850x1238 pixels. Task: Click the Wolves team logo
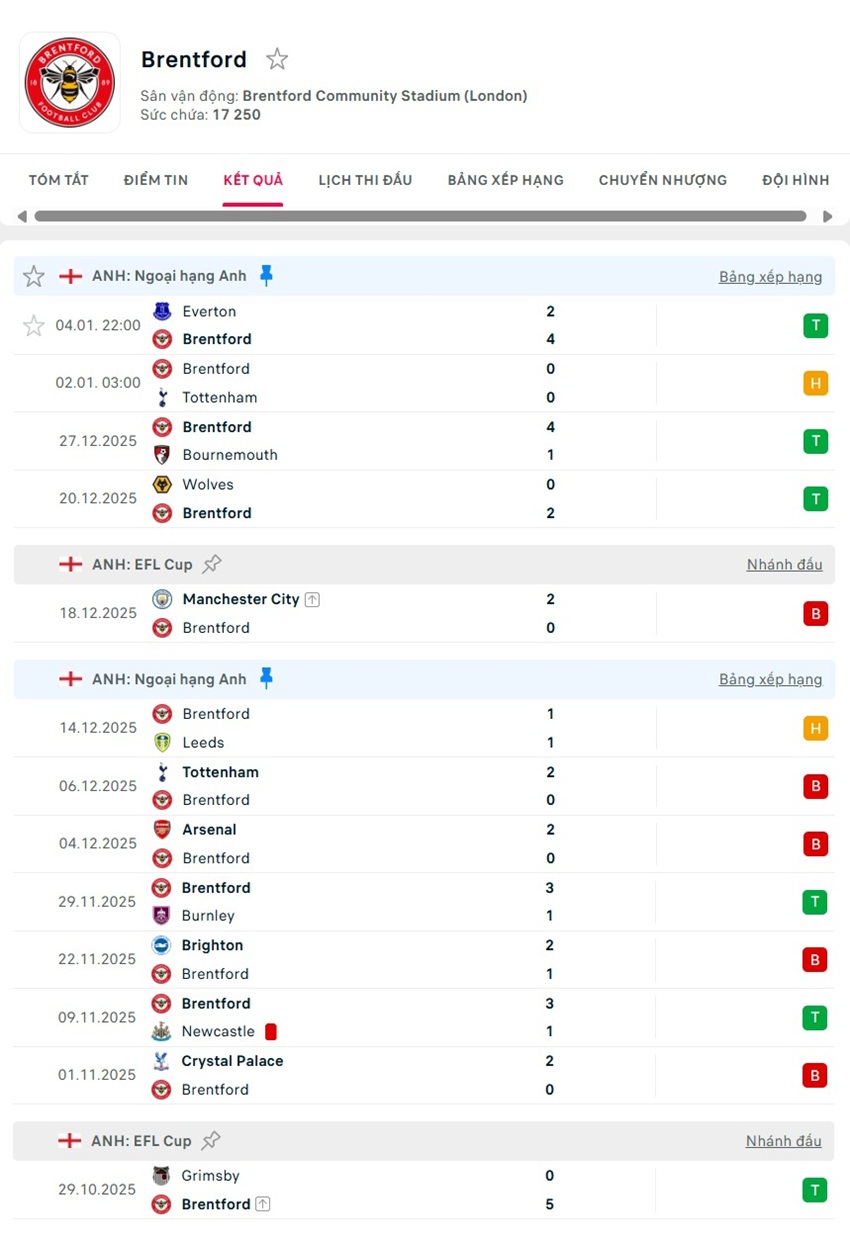click(x=163, y=484)
